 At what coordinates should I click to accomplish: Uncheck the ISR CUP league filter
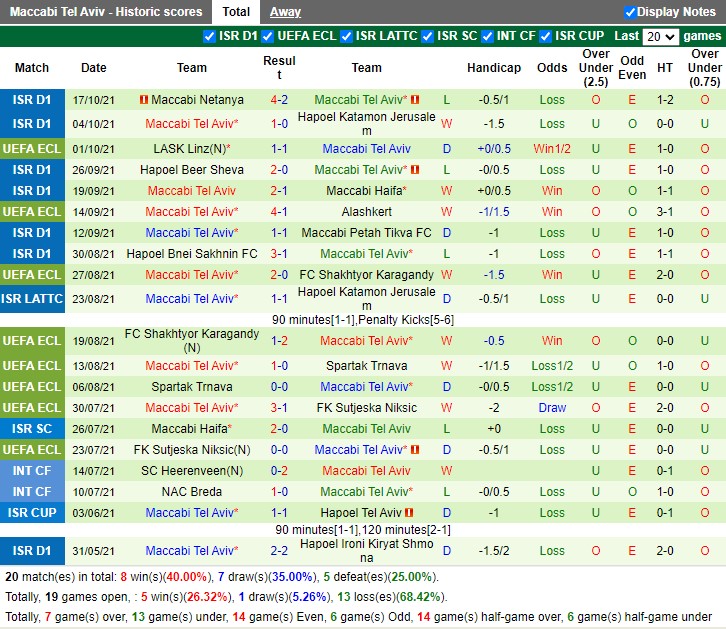(545, 36)
